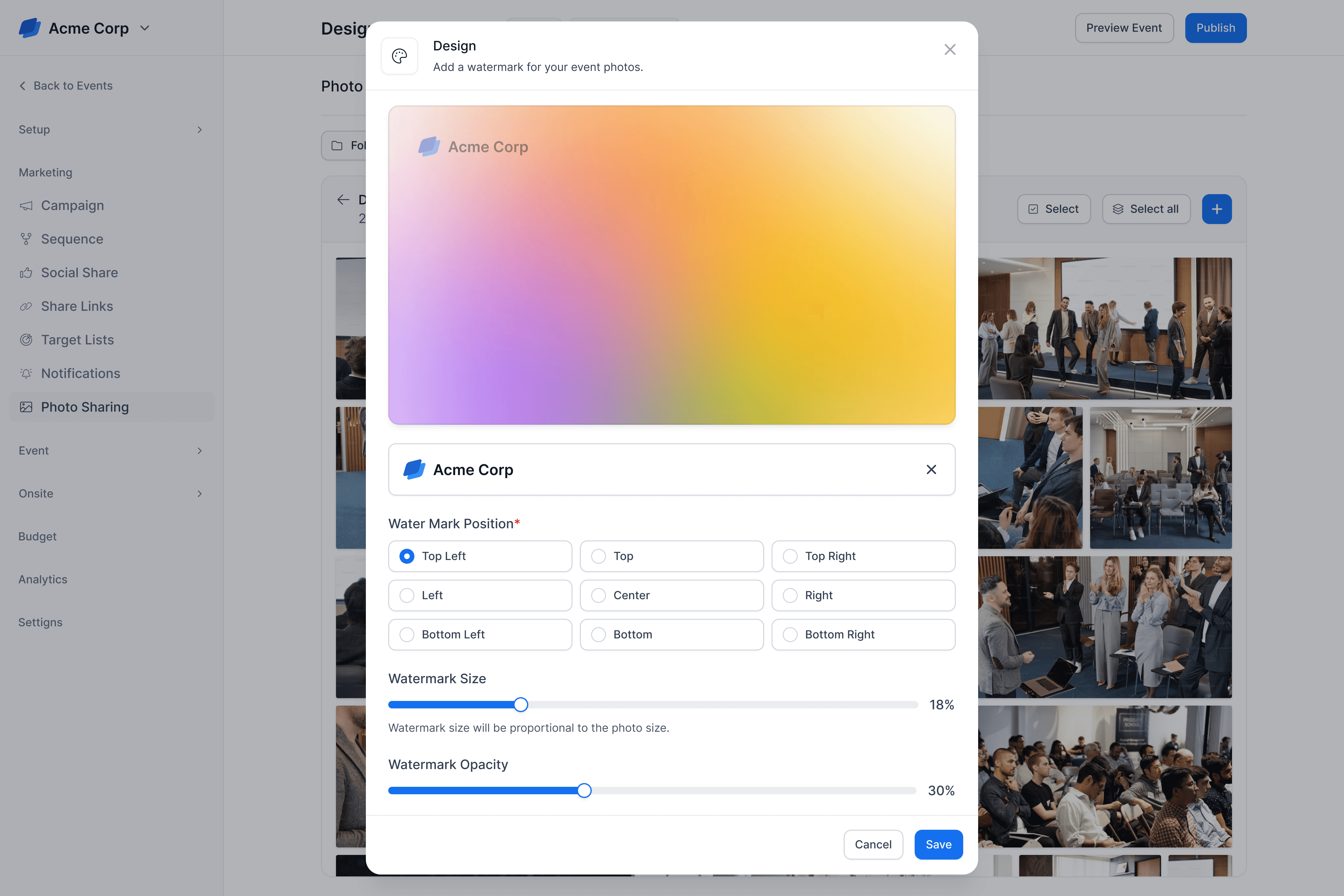Open the stage presentation photo thumbnail

(1104, 329)
